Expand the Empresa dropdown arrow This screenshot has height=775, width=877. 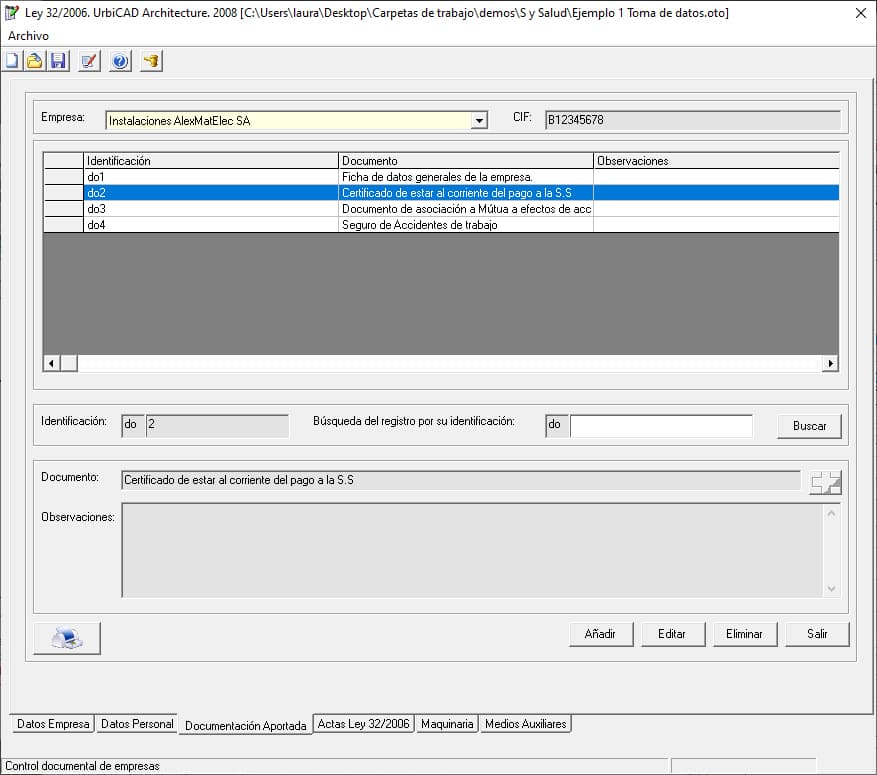pyautogui.click(x=479, y=120)
